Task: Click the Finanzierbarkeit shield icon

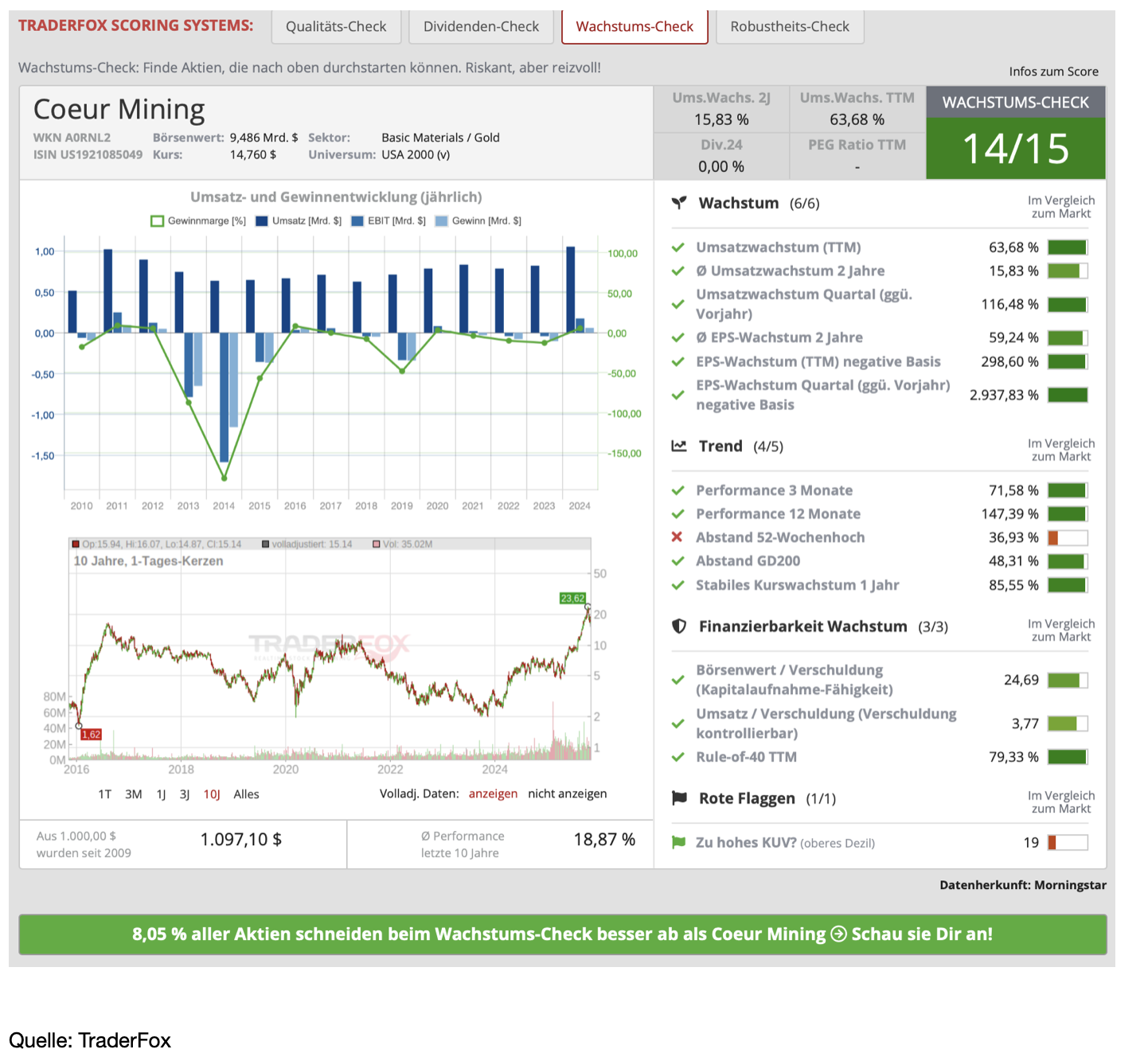Action: [x=678, y=626]
